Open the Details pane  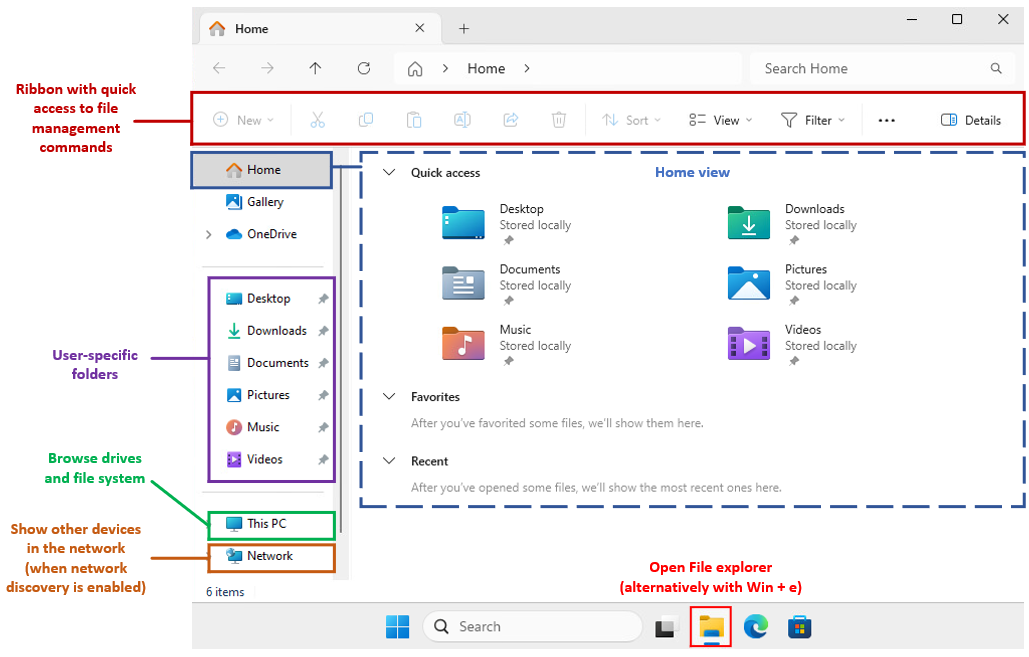click(971, 119)
